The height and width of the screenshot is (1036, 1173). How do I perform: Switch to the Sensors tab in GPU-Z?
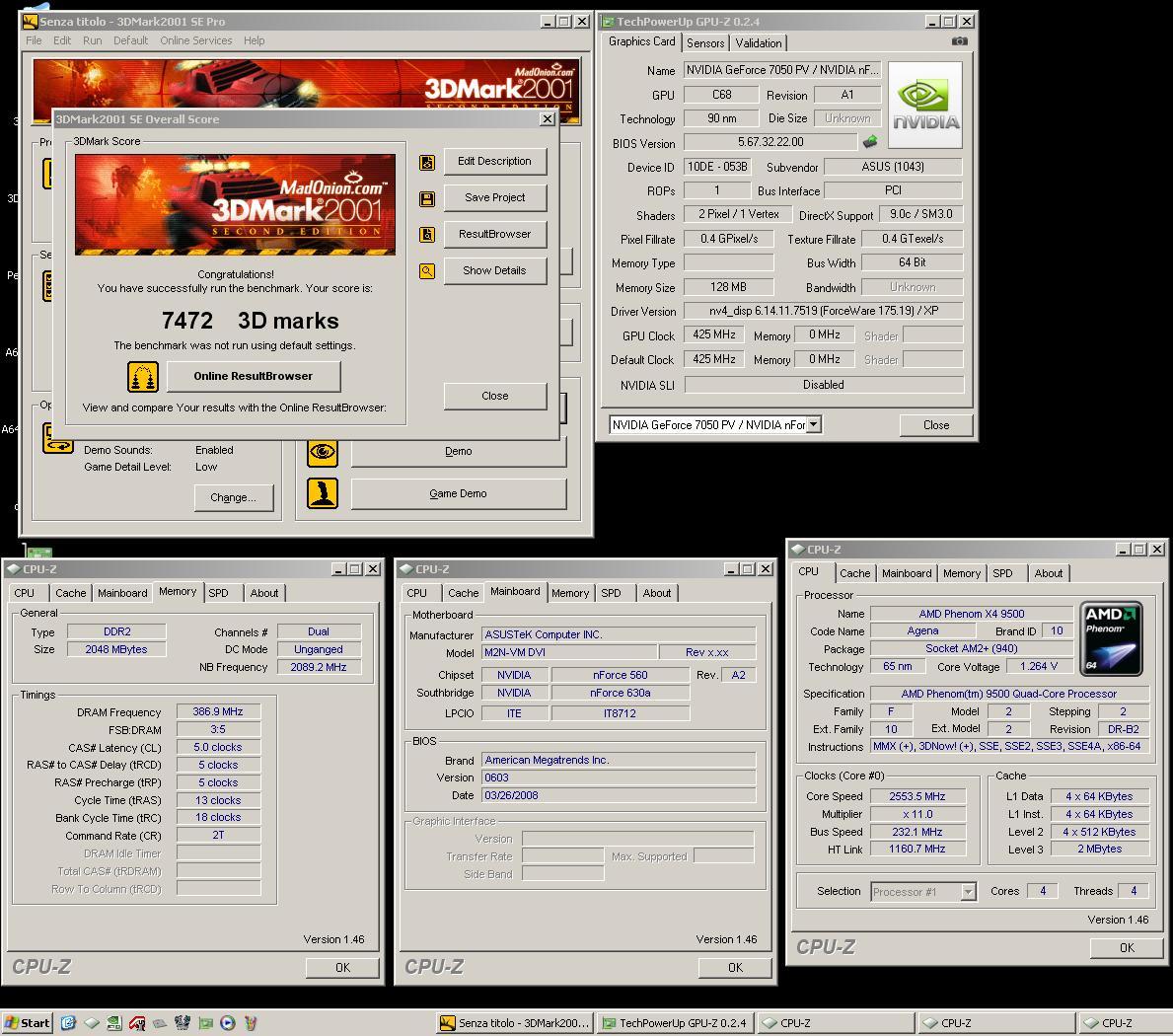click(x=705, y=43)
